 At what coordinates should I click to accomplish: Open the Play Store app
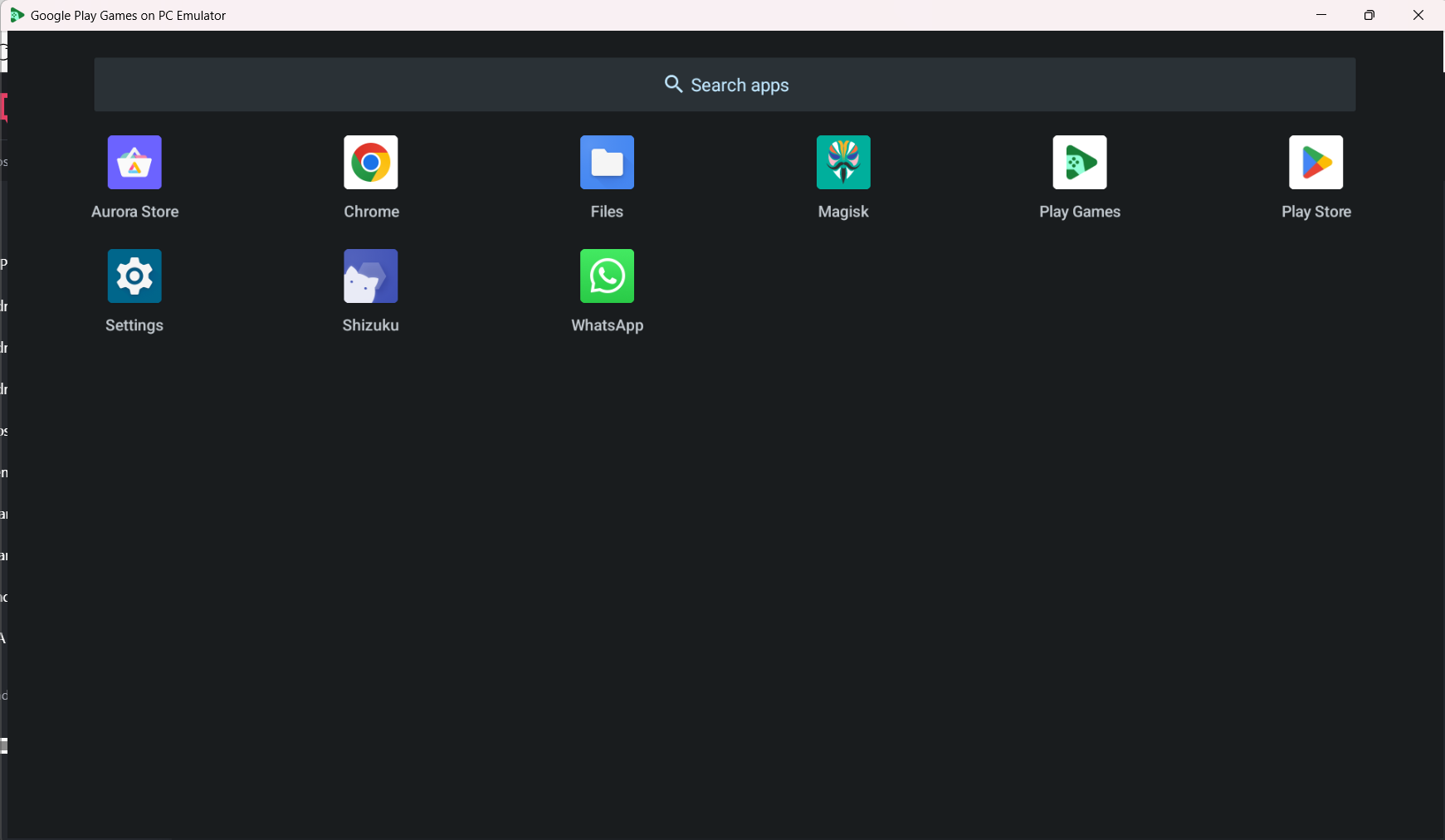click(x=1316, y=163)
